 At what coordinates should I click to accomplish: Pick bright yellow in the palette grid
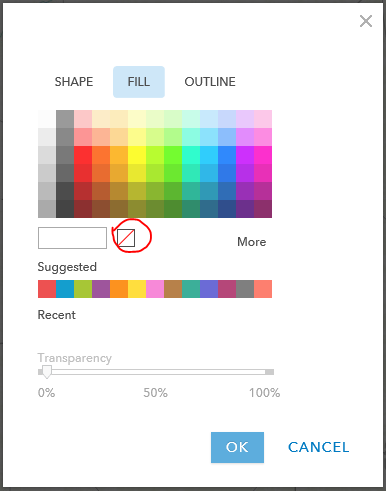(x=137, y=155)
